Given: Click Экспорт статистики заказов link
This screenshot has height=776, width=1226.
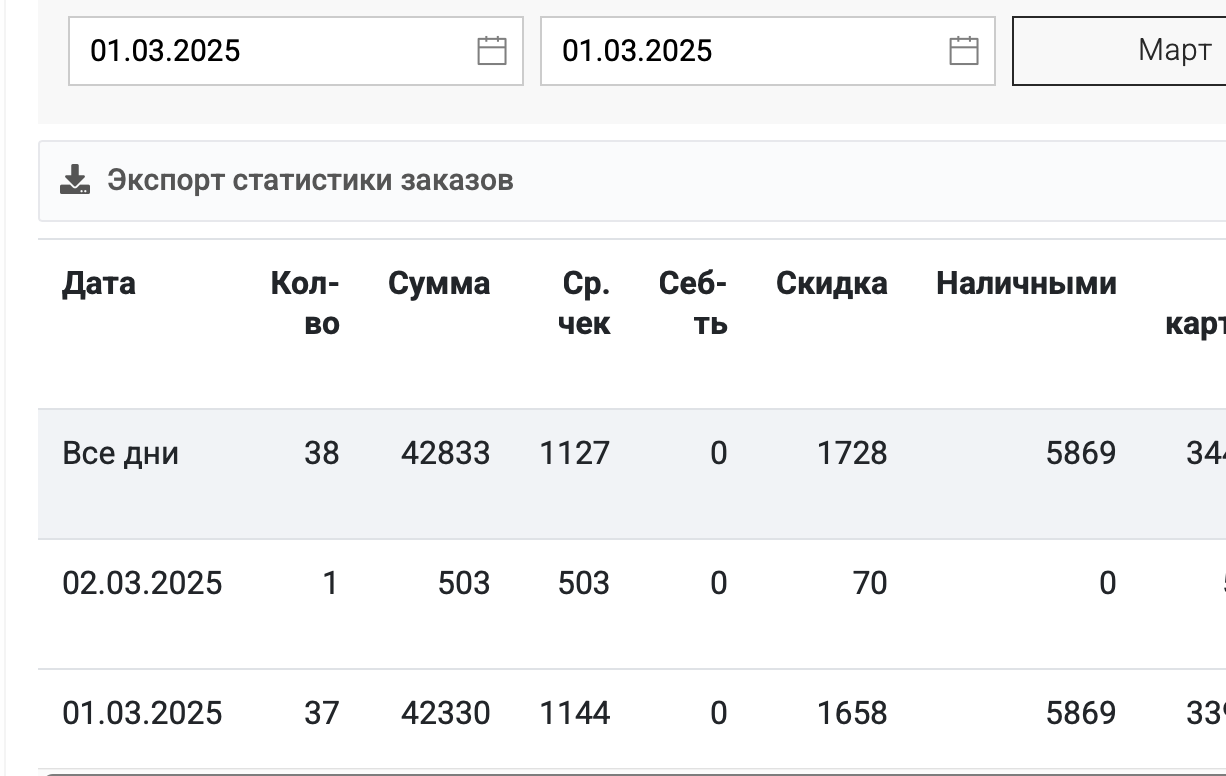Looking at the screenshot, I should coord(310,180).
